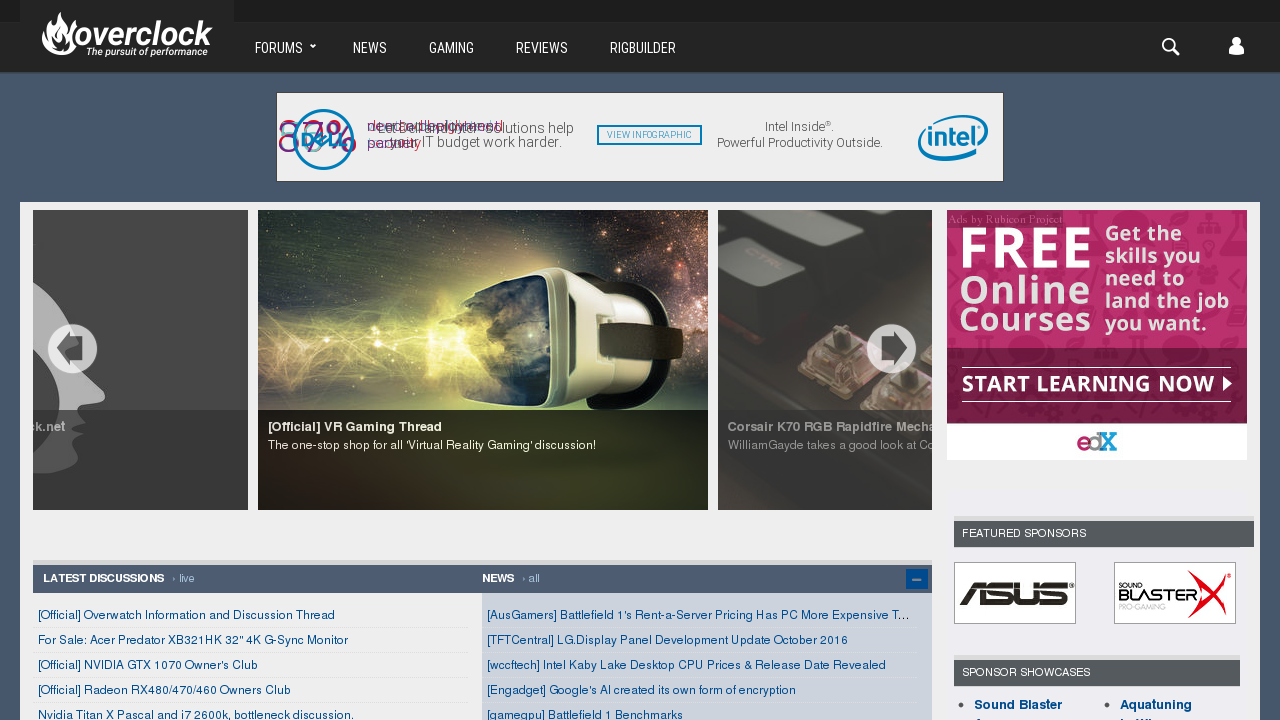
Task: Open the site search magnifier icon
Action: click(x=1170, y=47)
